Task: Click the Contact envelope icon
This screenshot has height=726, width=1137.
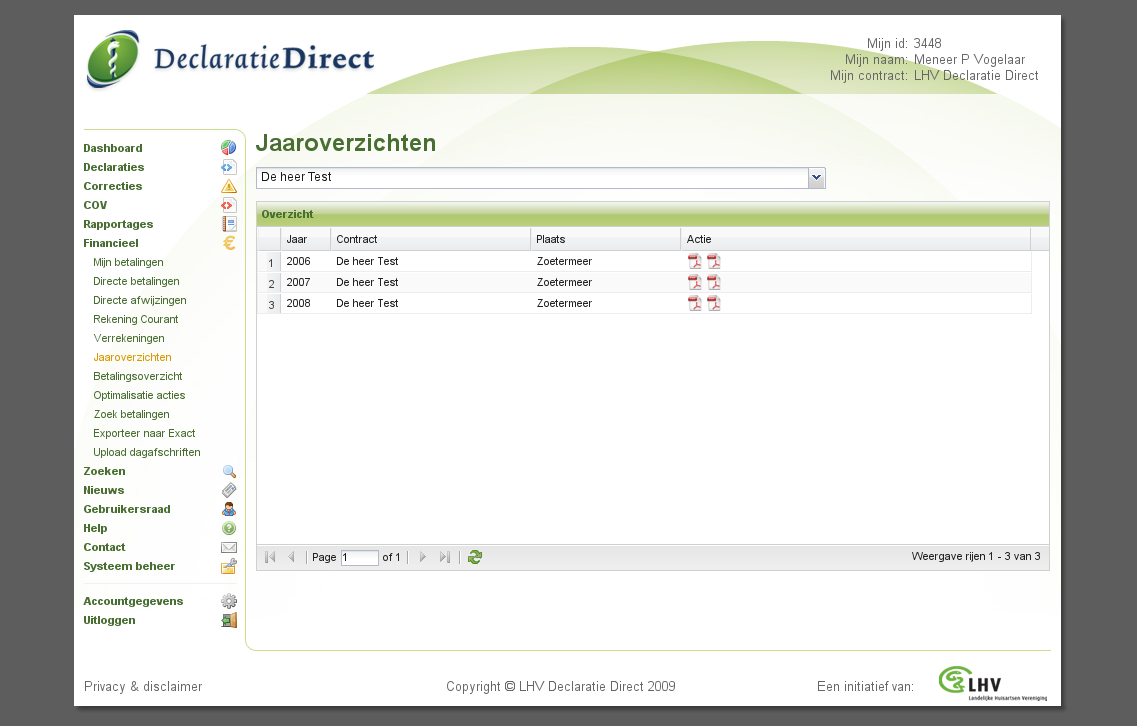Action: click(228, 548)
